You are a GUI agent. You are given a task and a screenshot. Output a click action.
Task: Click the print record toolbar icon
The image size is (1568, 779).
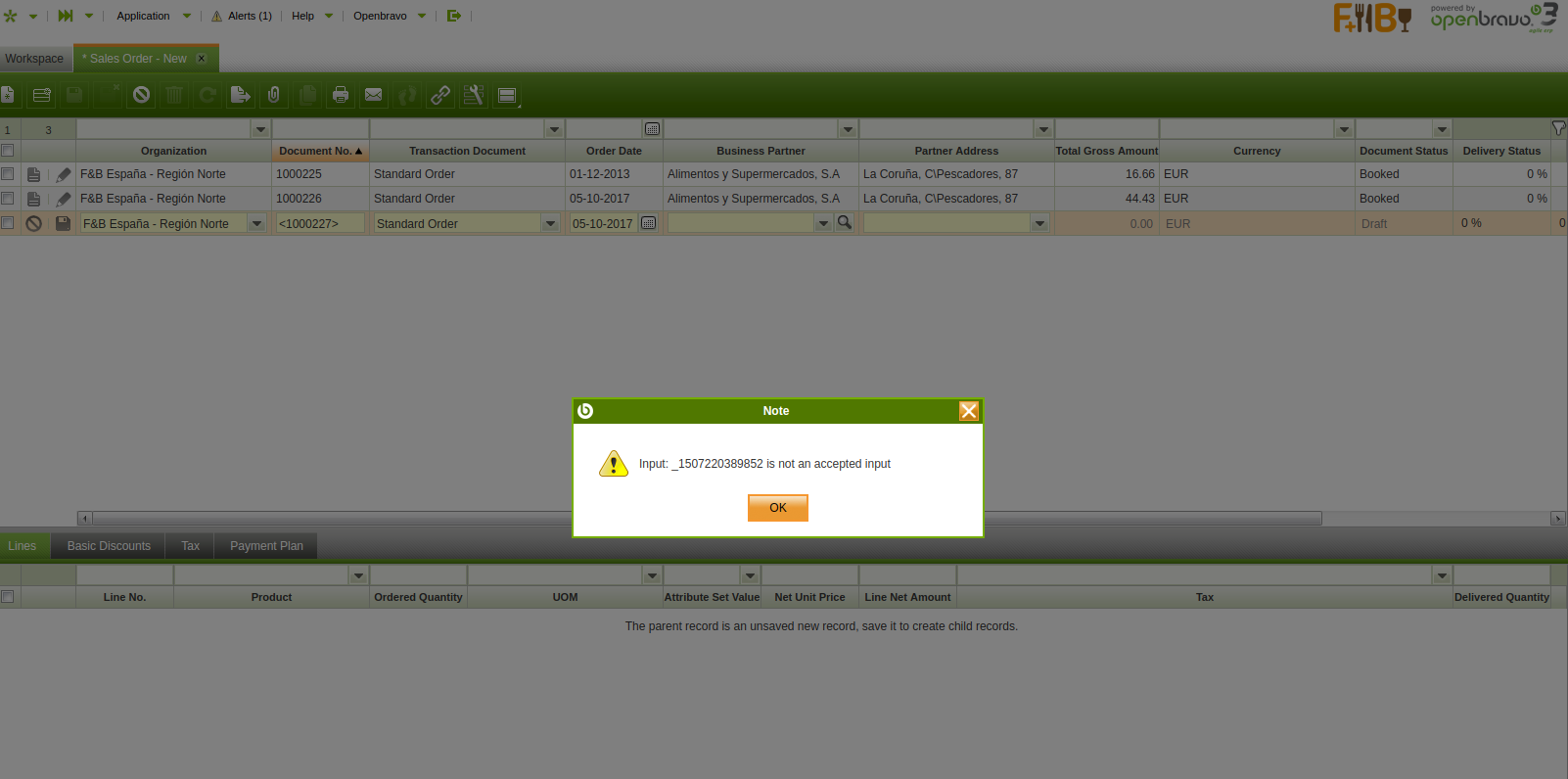(341, 95)
